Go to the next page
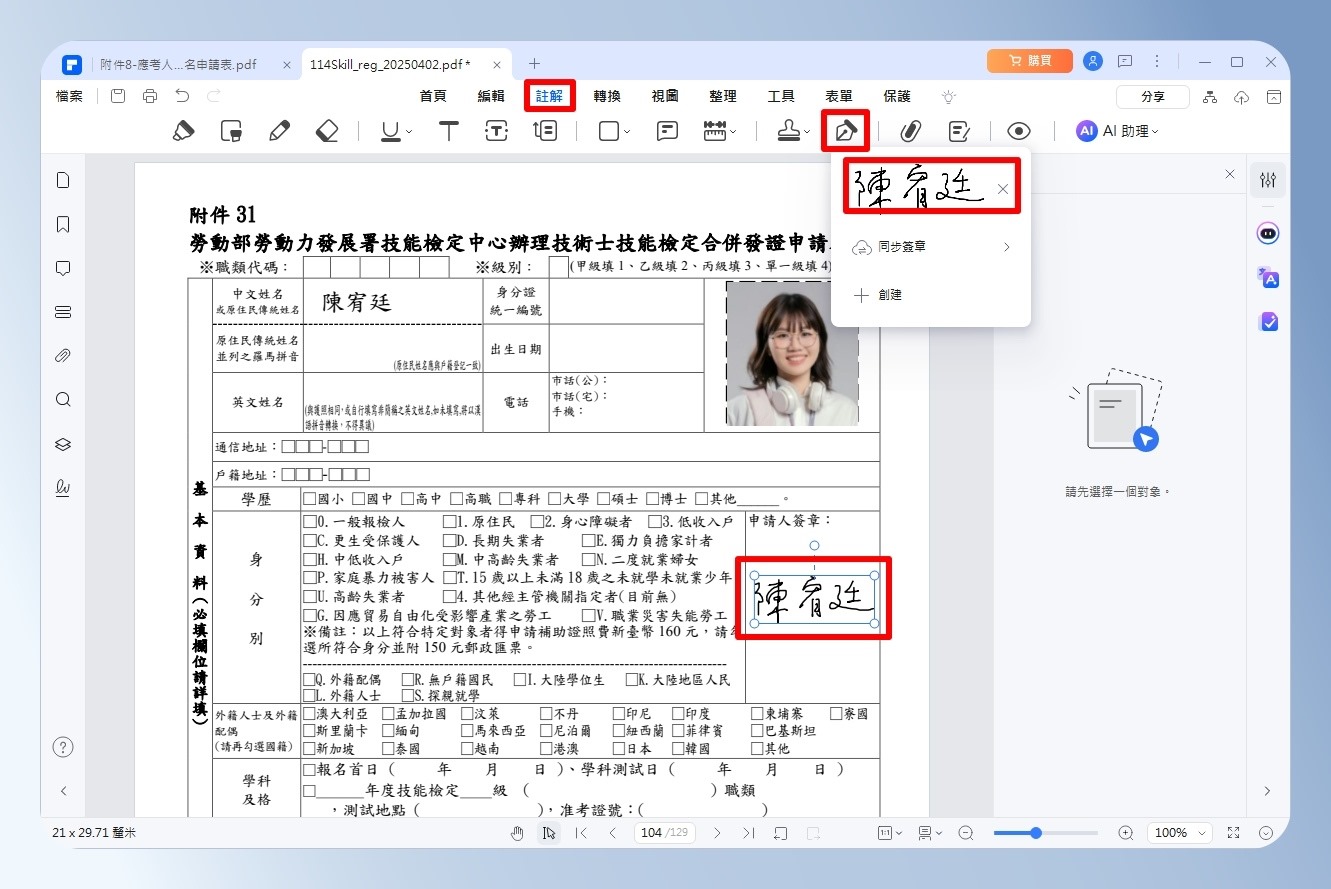The width and height of the screenshot is (1331, 889). 717,833
